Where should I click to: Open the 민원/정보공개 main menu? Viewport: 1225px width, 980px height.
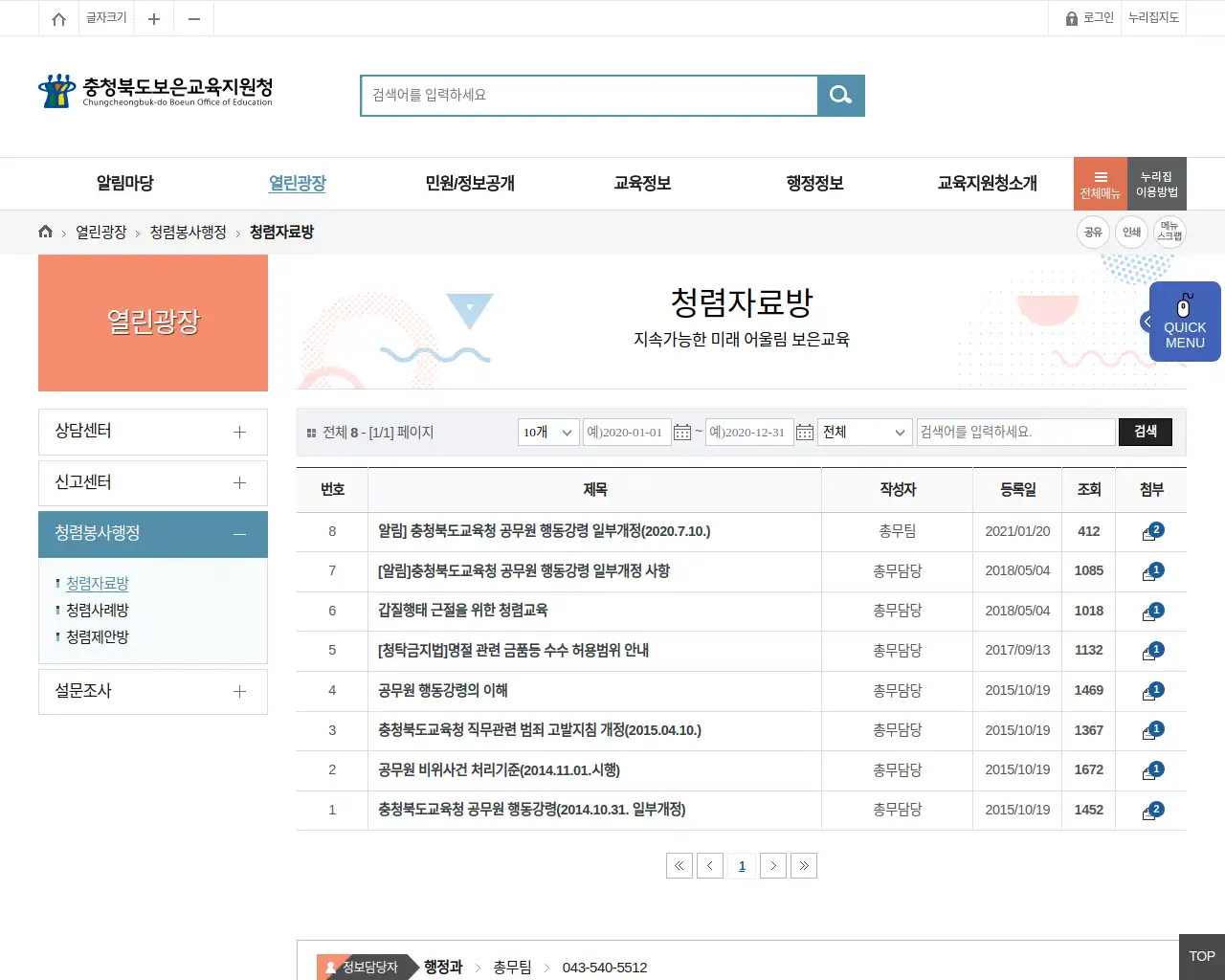(470, 183)
